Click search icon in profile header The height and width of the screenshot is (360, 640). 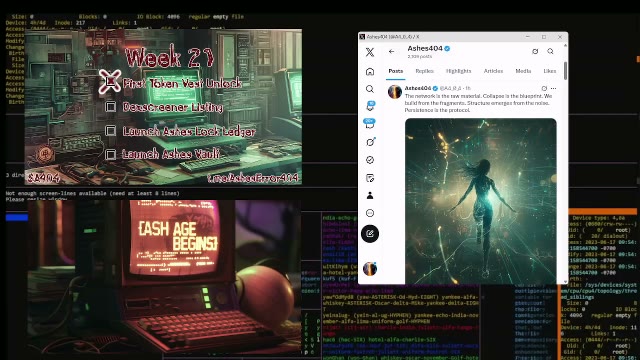click(551, 51)
